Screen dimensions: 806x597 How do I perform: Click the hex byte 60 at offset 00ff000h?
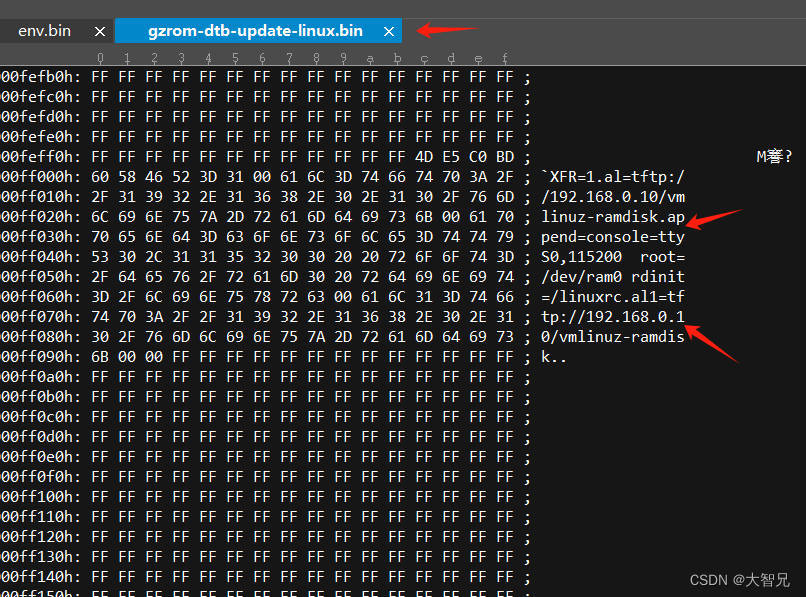click(x=99, y=176)
